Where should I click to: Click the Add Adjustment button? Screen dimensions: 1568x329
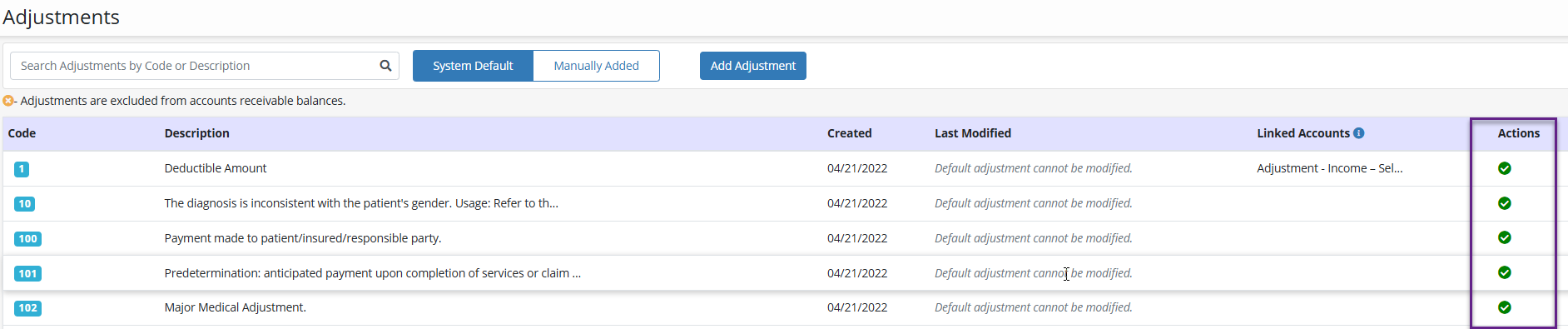click(753, 66)
